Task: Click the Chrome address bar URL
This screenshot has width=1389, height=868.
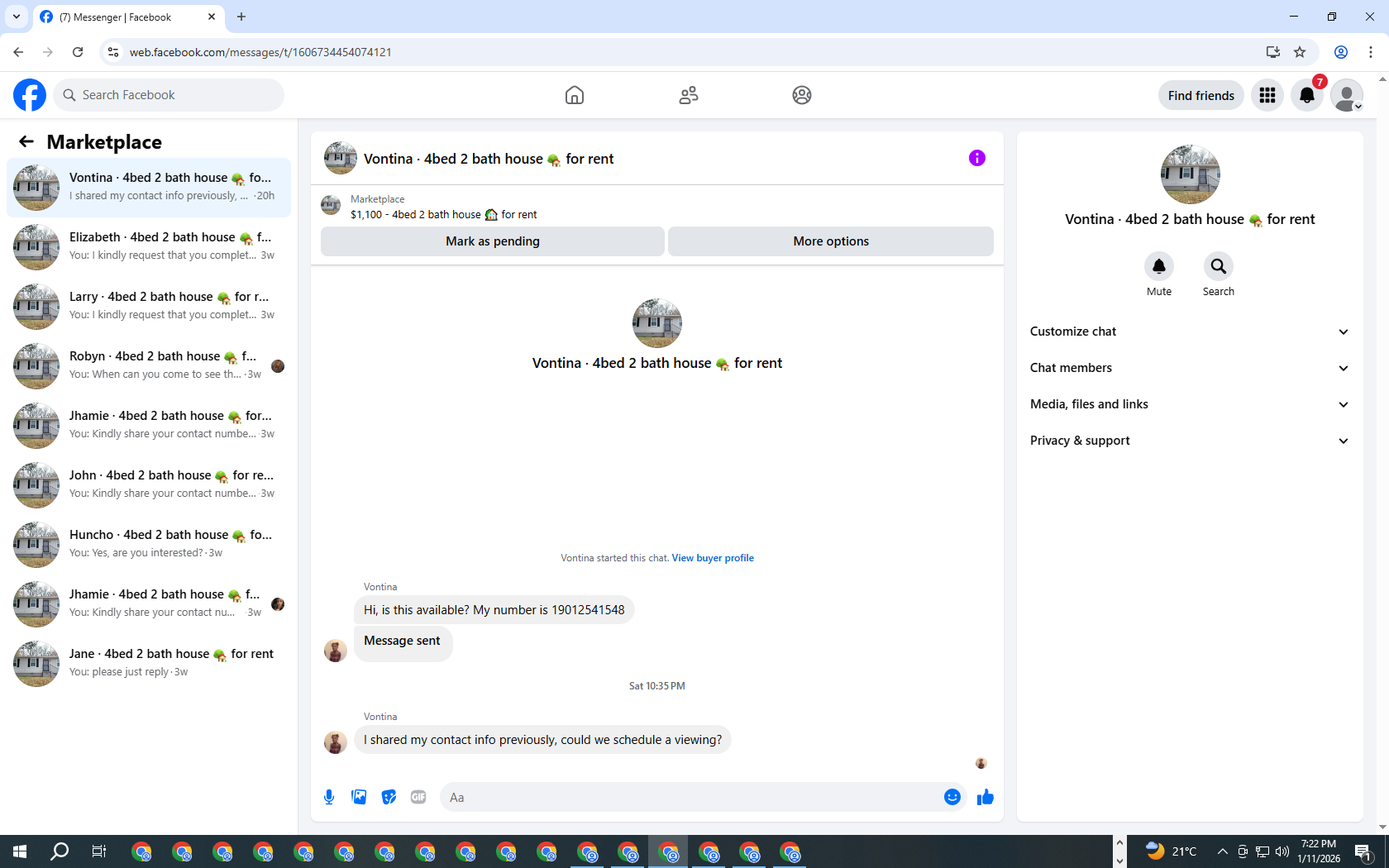Action: point(260,52)
